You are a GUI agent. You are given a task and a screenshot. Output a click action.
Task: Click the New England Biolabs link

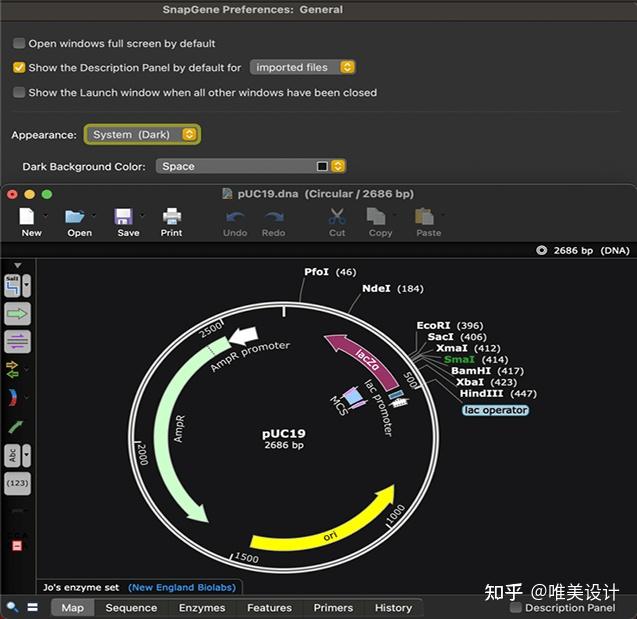[182, 587]
